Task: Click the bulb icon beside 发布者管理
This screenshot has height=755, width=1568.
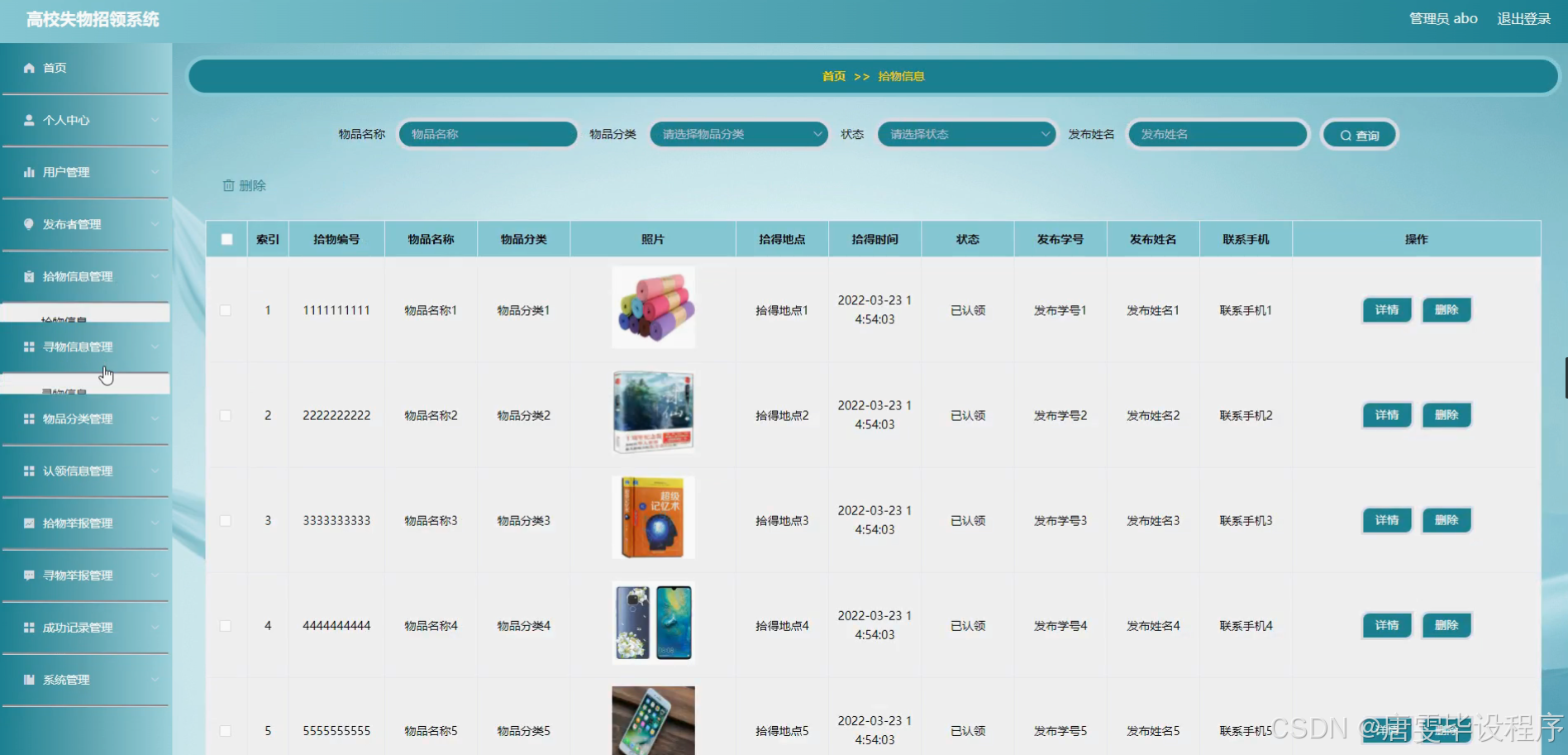Action: point(29,224)
